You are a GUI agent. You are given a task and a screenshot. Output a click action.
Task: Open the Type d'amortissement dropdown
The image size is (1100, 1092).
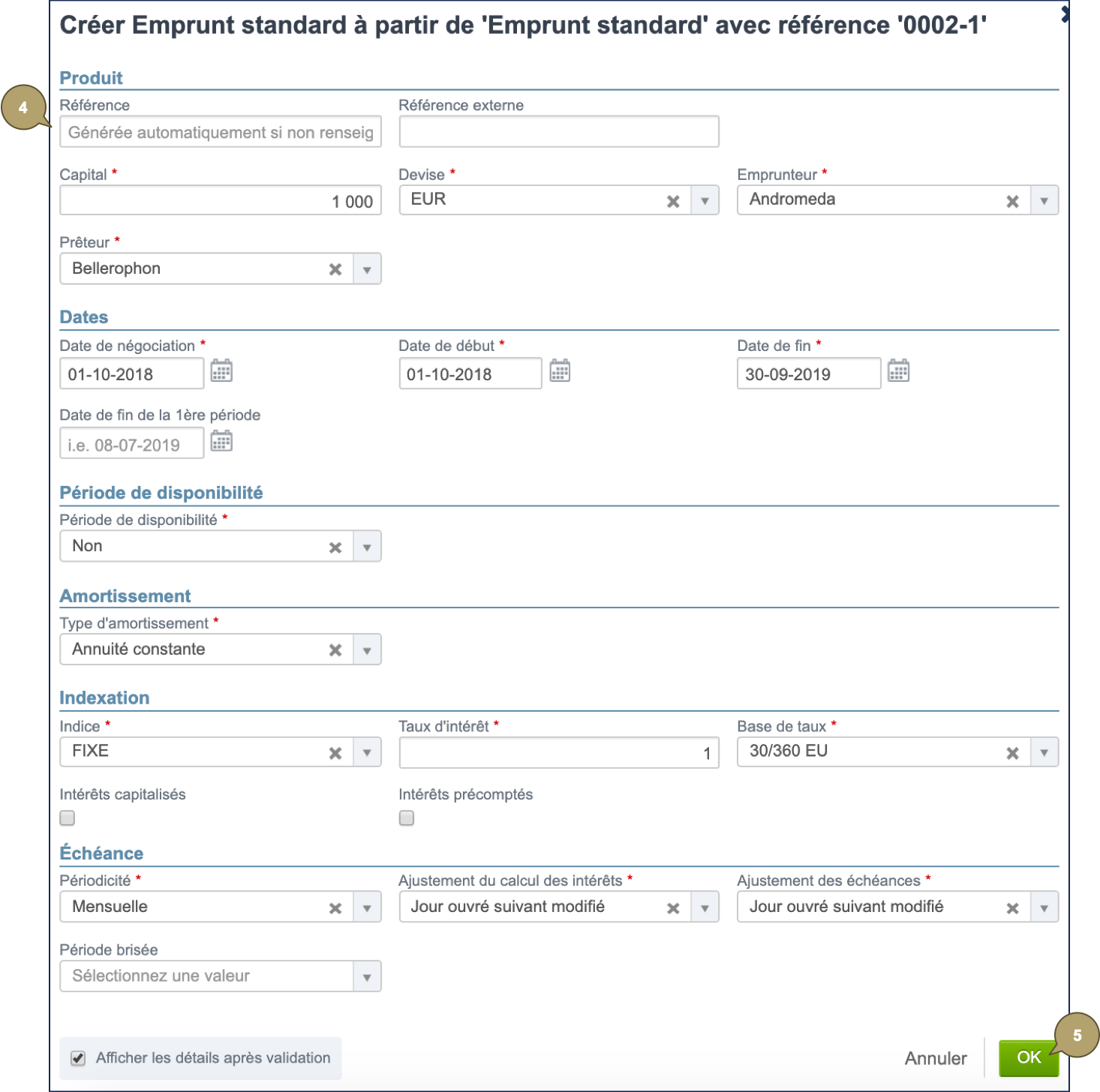367,649
